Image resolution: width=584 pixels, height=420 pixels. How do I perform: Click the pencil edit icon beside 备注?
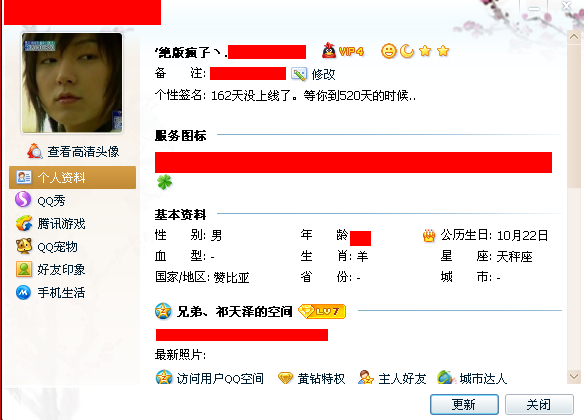point(299,74)
